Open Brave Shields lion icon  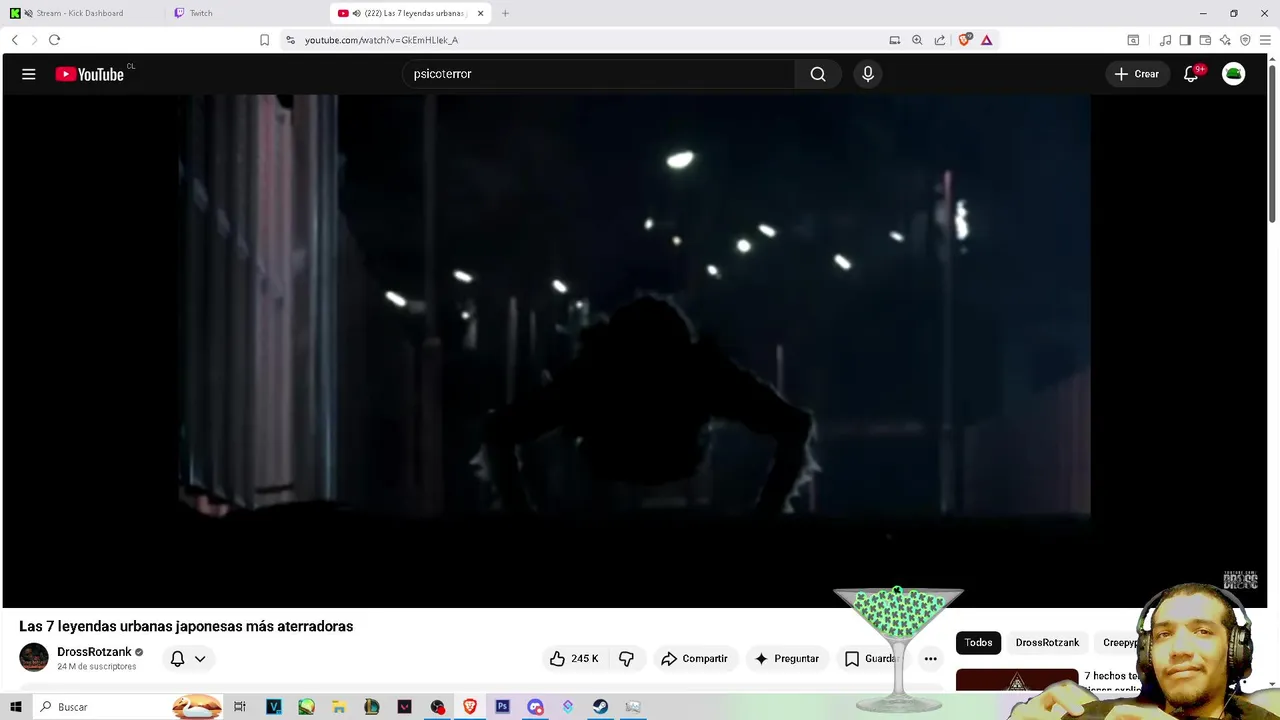click(965, 40)
